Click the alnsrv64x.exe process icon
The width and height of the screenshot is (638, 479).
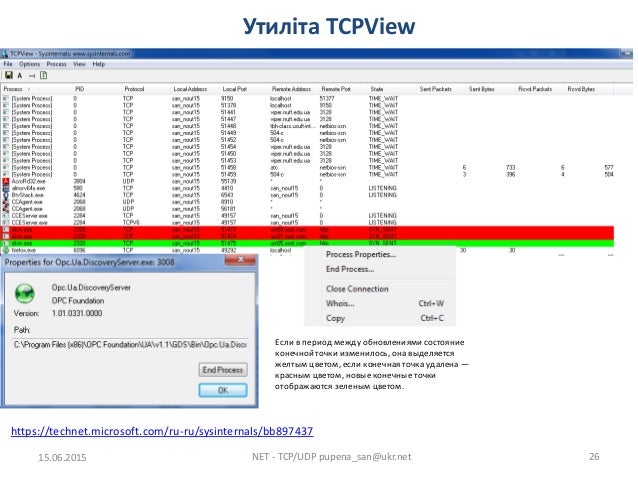pos(6,188)
